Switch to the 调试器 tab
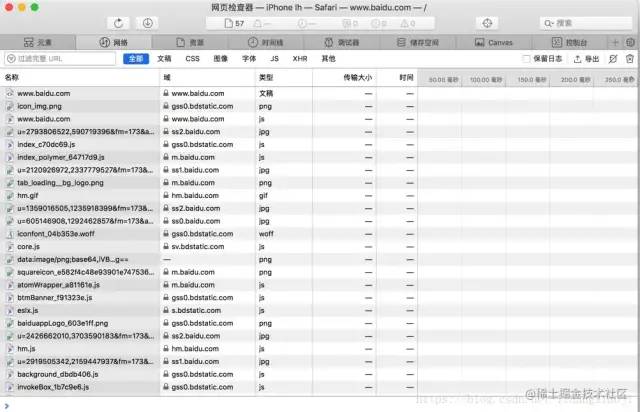Viewport: 640px width, 412px height. (x=342, y=42)
